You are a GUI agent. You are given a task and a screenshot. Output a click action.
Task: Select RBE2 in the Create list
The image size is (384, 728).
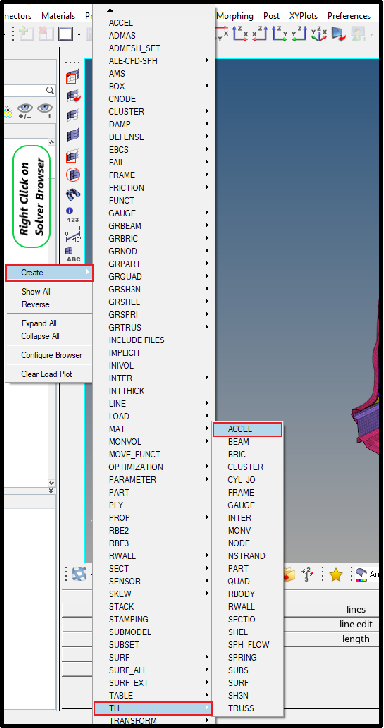[118, 530]
